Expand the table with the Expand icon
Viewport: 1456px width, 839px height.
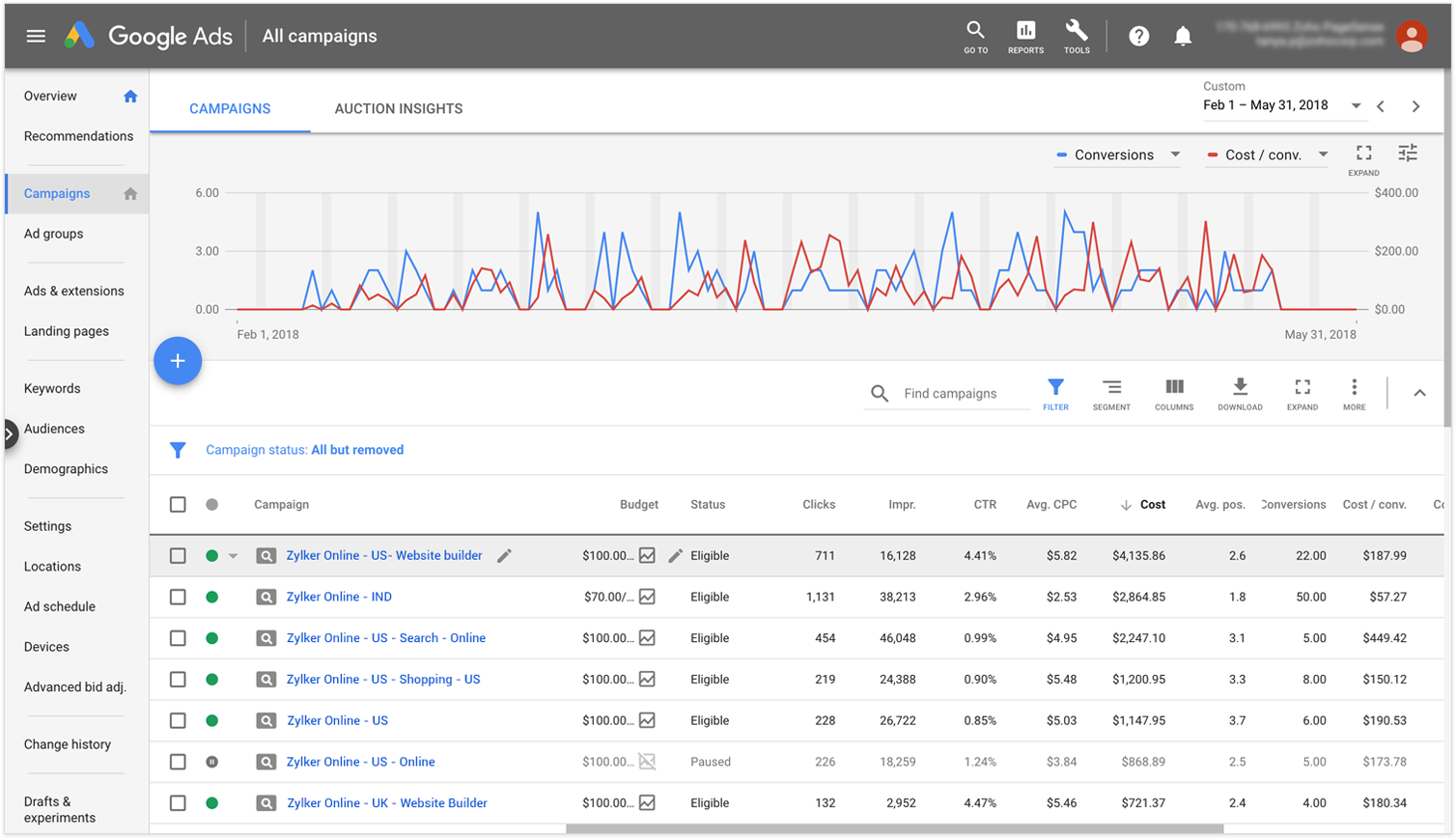[1302, 394]
